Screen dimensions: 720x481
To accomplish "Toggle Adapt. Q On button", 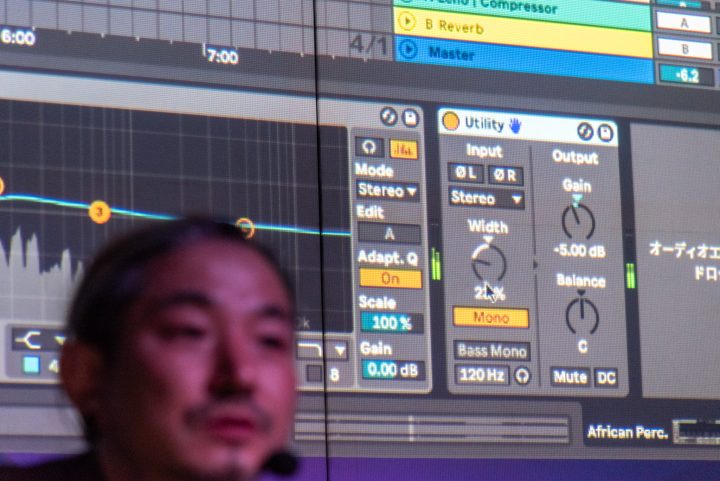I will (390, 279).
